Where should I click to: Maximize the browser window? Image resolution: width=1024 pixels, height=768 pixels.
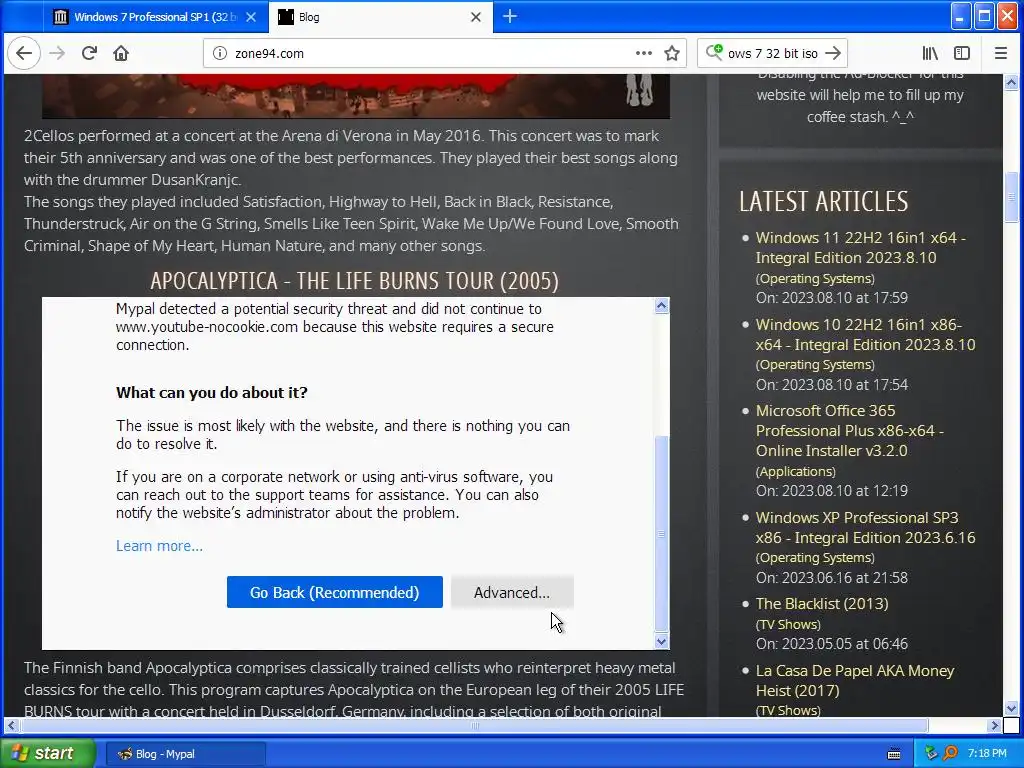(984, 16)
